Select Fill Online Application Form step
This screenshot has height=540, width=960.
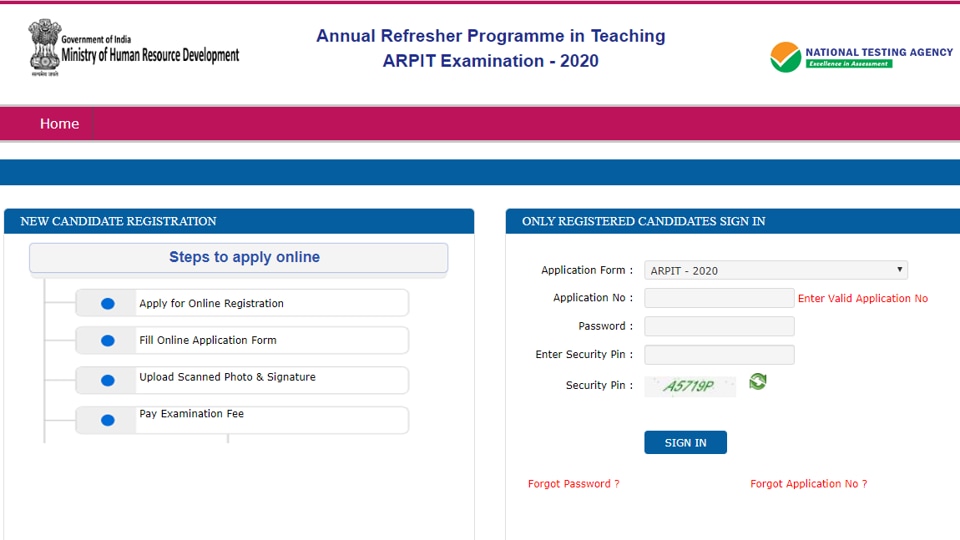click(208, 340)
